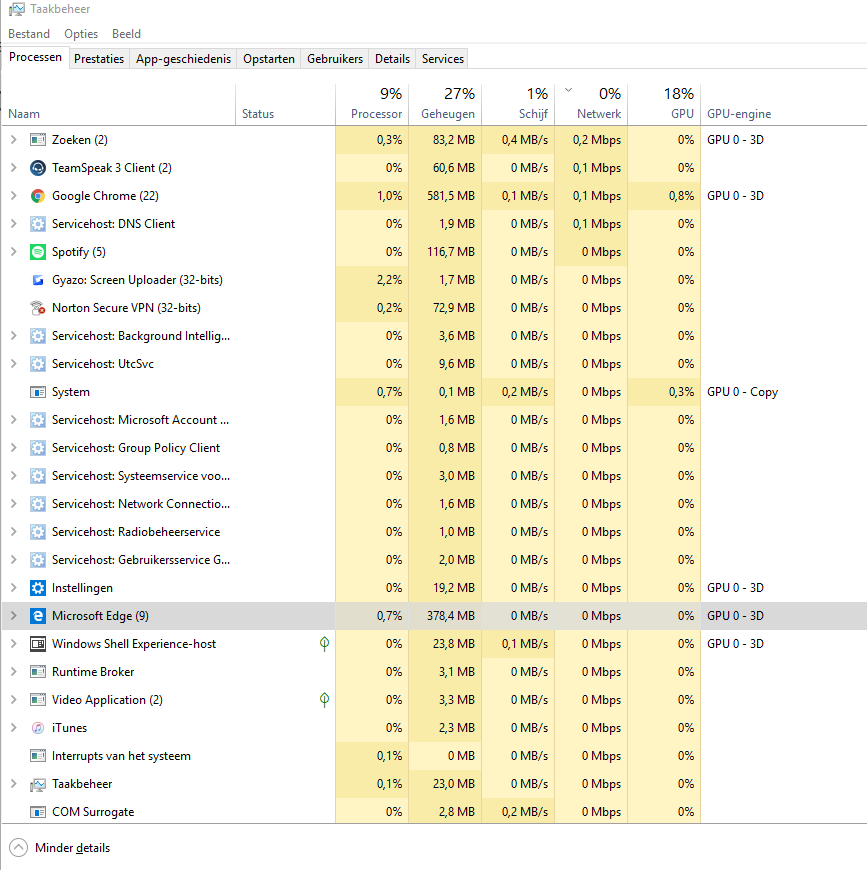Switch to the Opstarten tab

point(269,59)
